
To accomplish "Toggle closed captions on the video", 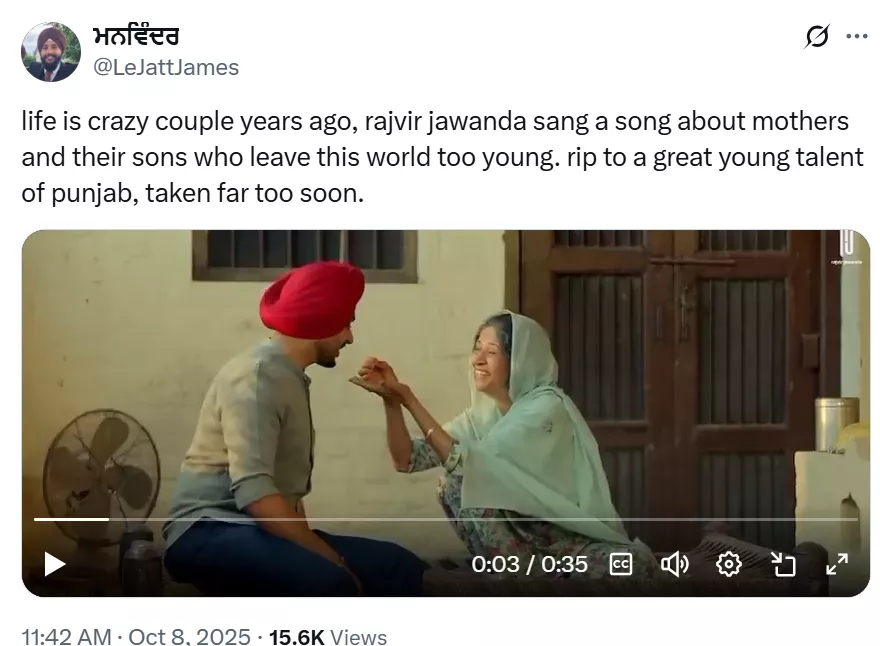I will coord(621,564).
